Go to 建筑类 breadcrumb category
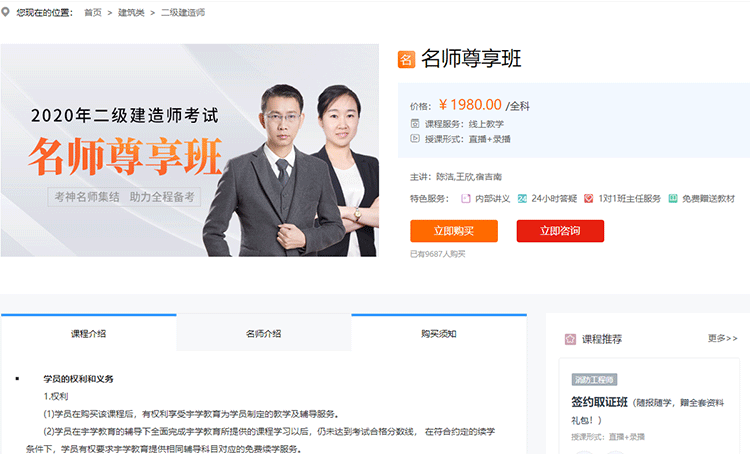 tap(131, 12)
